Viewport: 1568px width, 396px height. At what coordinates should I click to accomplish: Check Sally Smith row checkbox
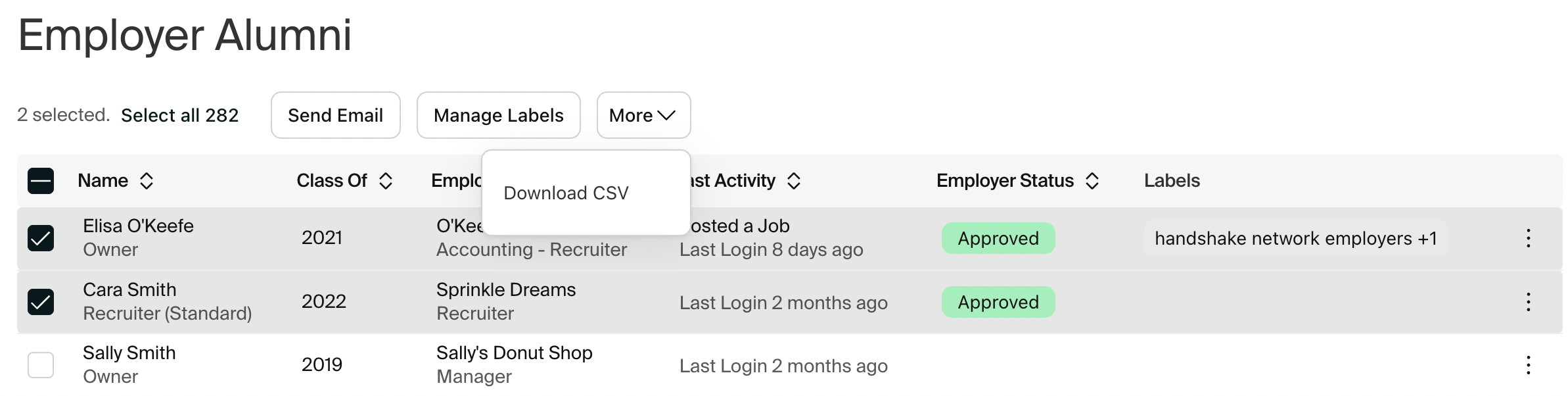41,365
